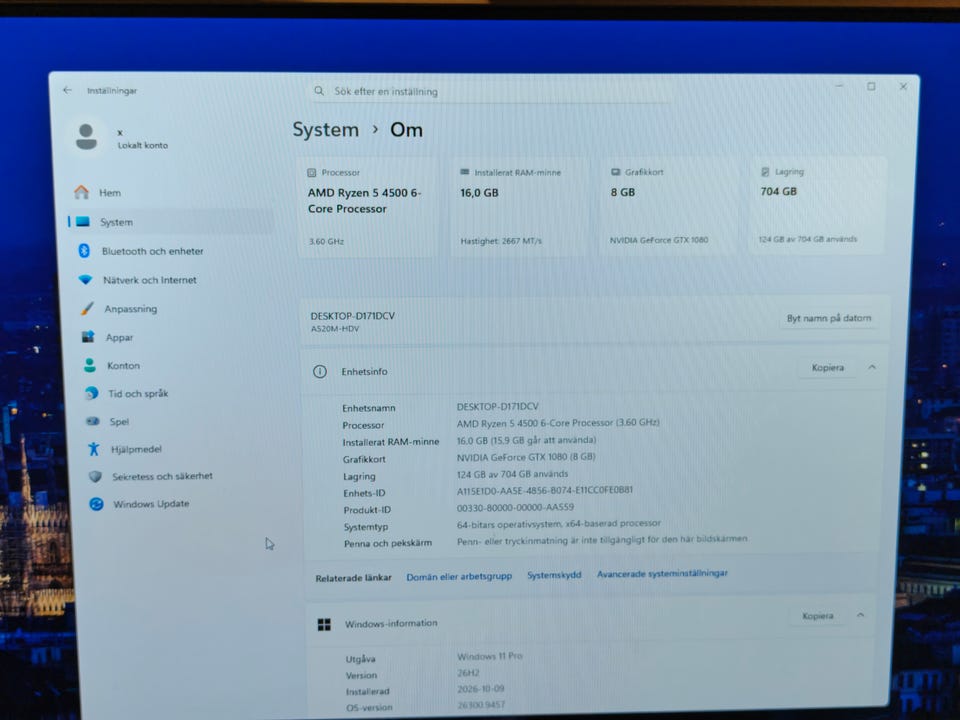960x720 pixels.
Task: Click System in the breadcrumb heading
Action: [x=325, y=130]
